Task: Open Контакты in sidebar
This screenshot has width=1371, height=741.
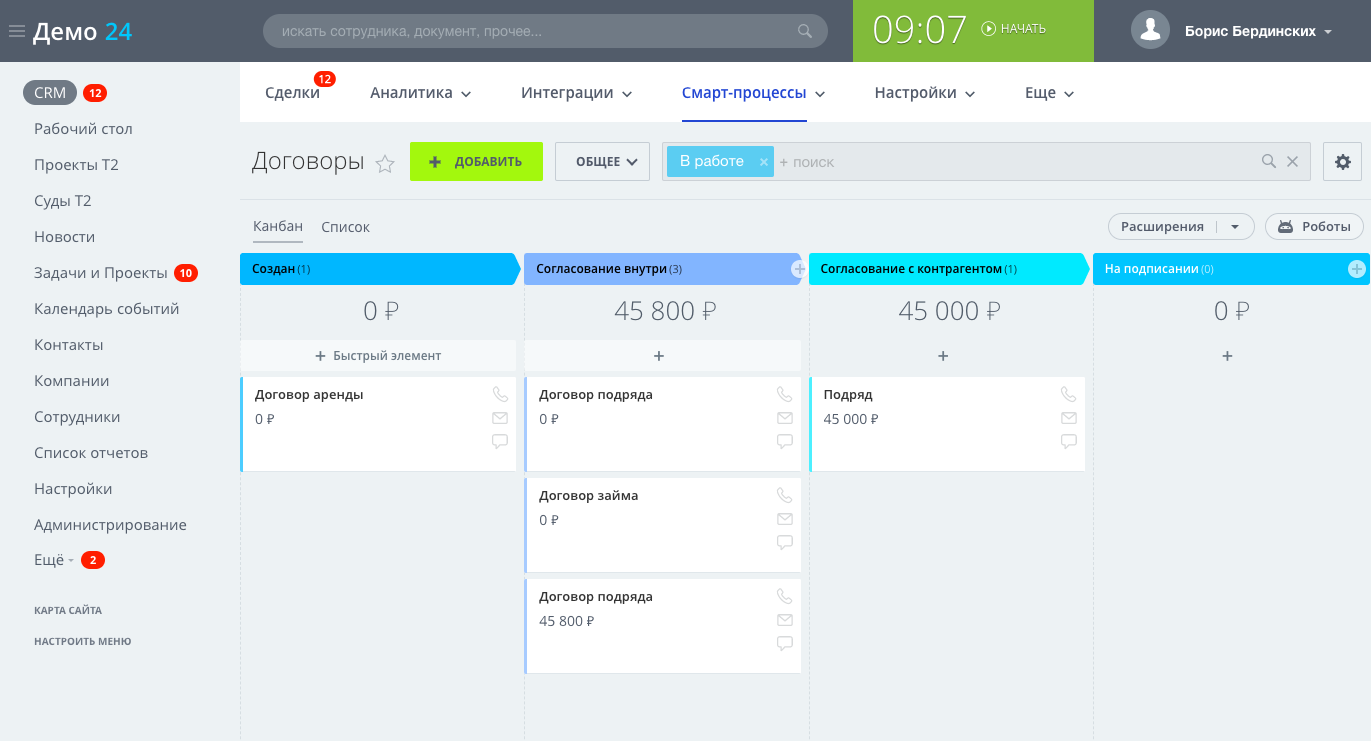Action: tap(69, 345)
